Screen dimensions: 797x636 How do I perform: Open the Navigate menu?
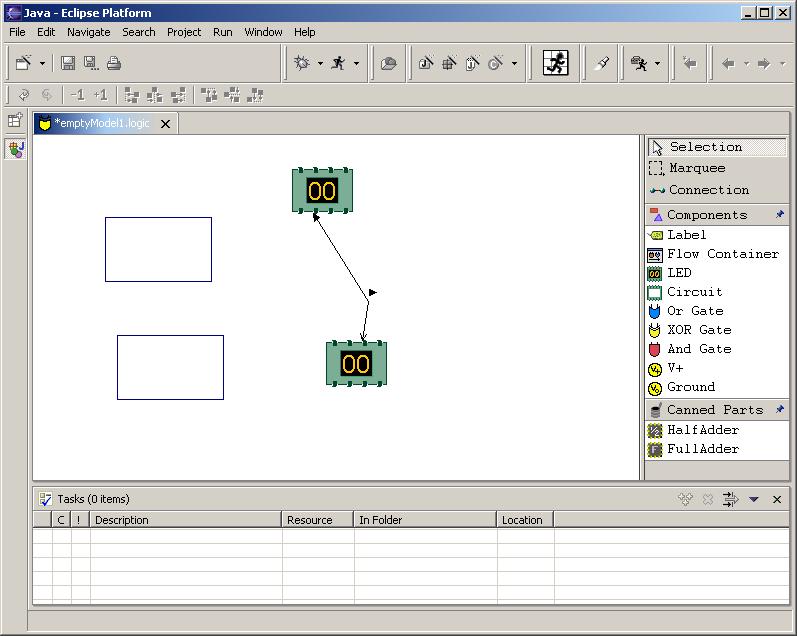pos(88,32)
